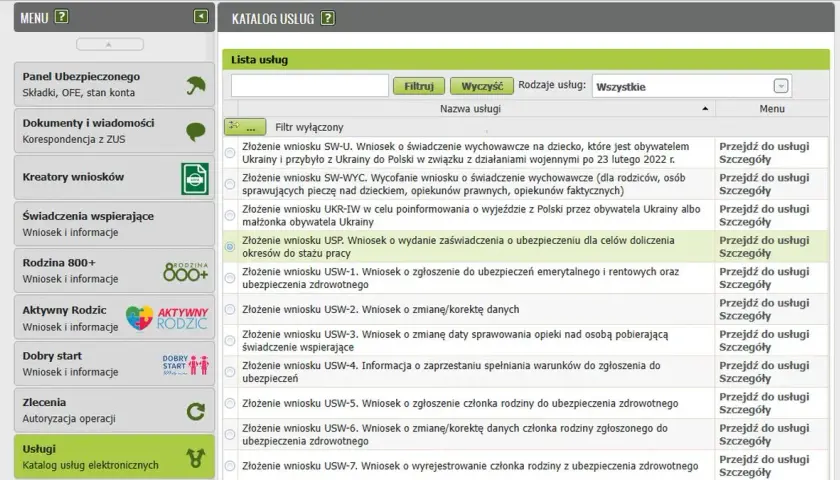Click the Wyczyść button
The image size is (840, 480).
482,86
